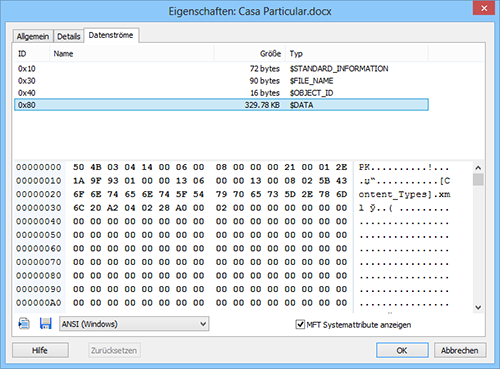Click the 90 bytes size value
This screenshot has width=500, height=369.
[265, 81]
